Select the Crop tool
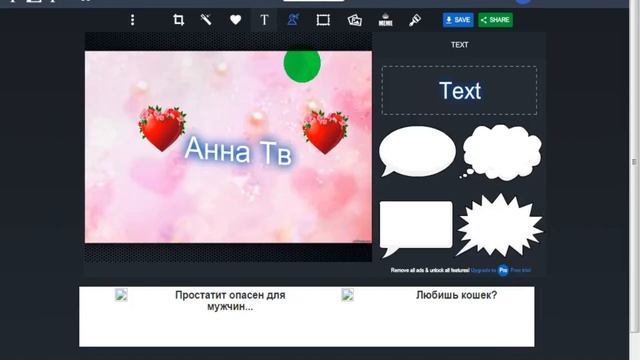Image resolution: width=640 pixels, height=360 pixels. [x=178, y=20]
